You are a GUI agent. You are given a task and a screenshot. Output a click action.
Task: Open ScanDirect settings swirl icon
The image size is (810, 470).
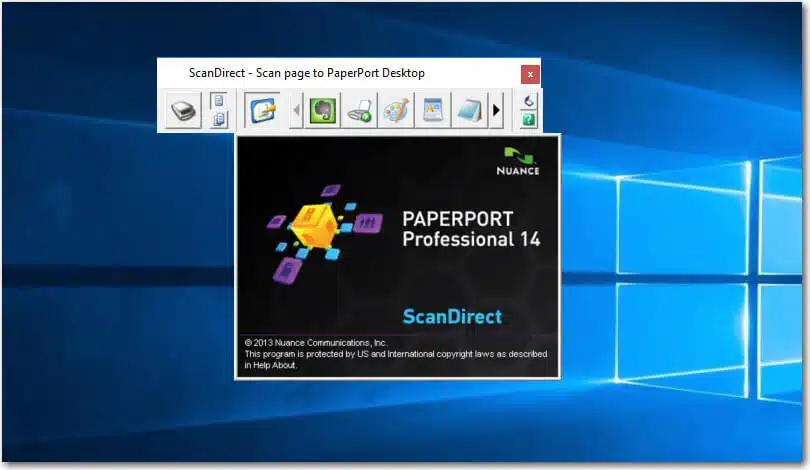tap(528, 101)
